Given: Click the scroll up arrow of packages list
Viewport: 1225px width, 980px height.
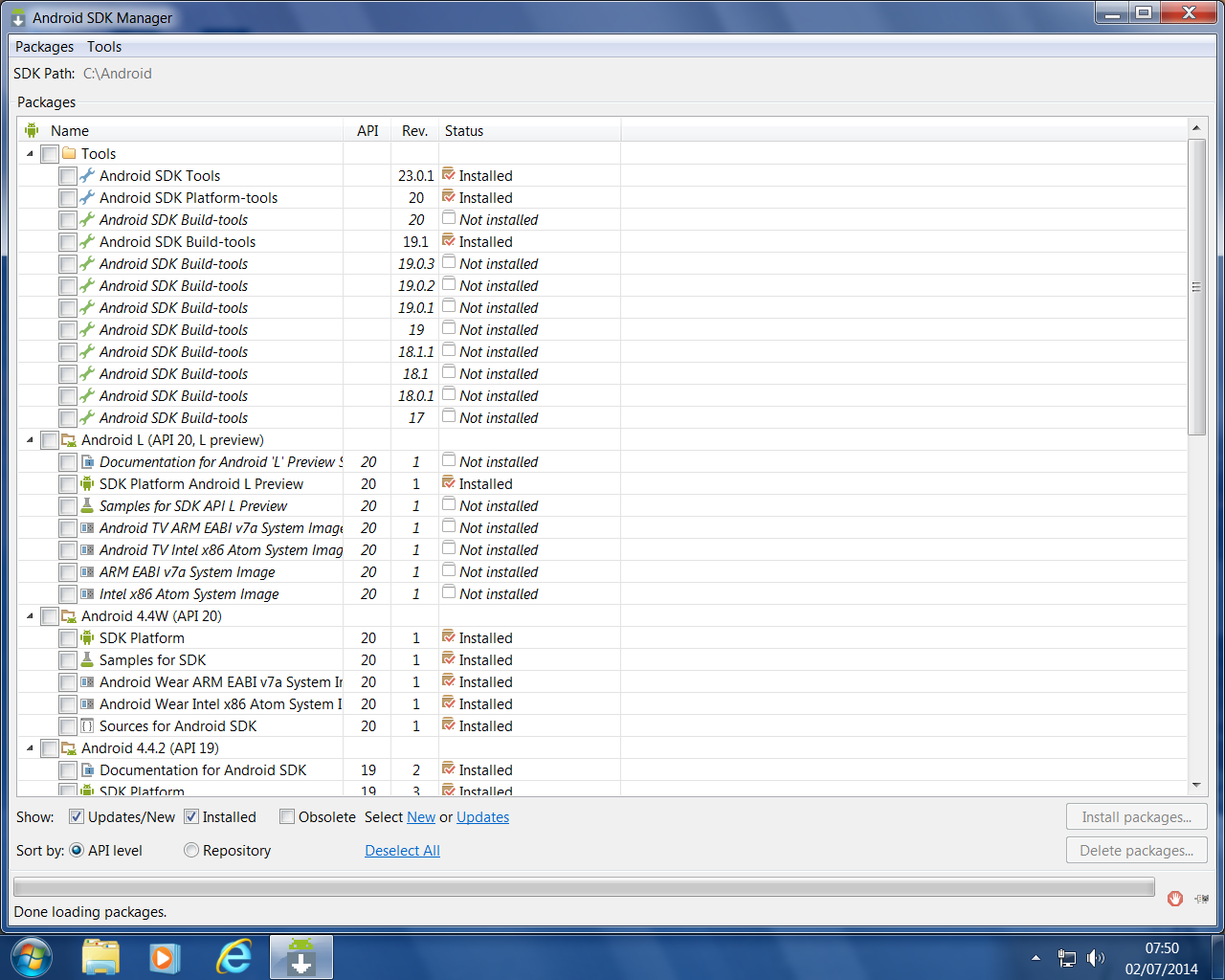Looking at the screenshot, I should (x=1196, y=127).
